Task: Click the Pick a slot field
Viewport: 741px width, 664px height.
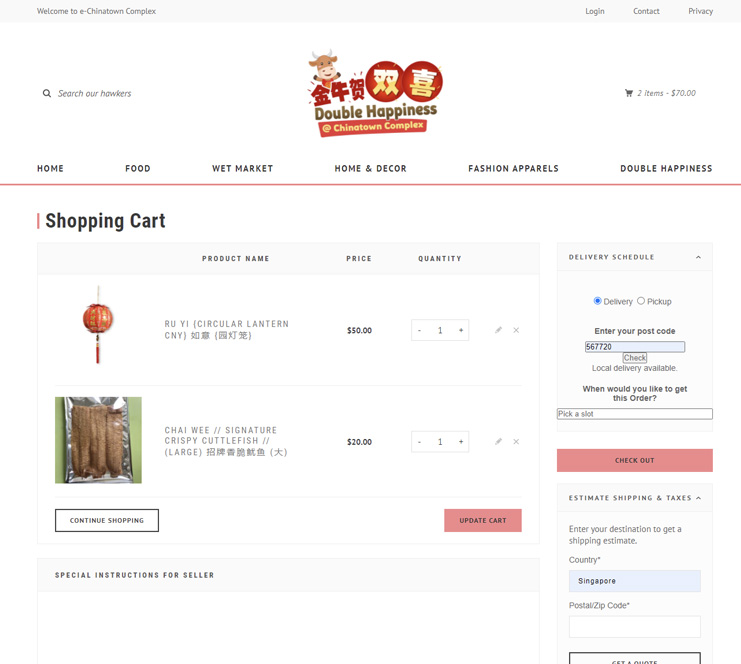Action: click(634, 414)
